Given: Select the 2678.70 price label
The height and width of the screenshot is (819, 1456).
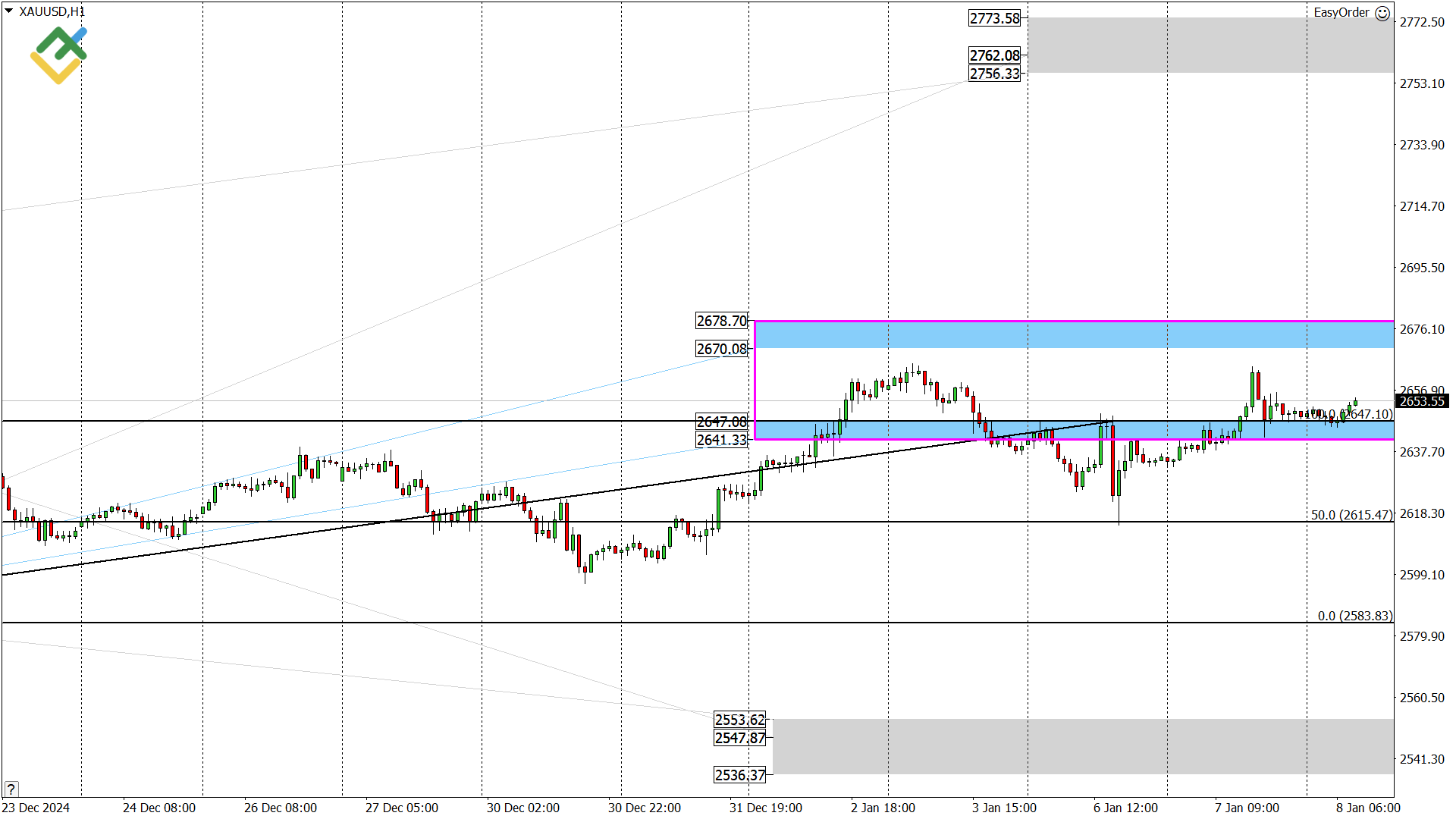Looking at the screenshot, I should [x=721, y=321].
